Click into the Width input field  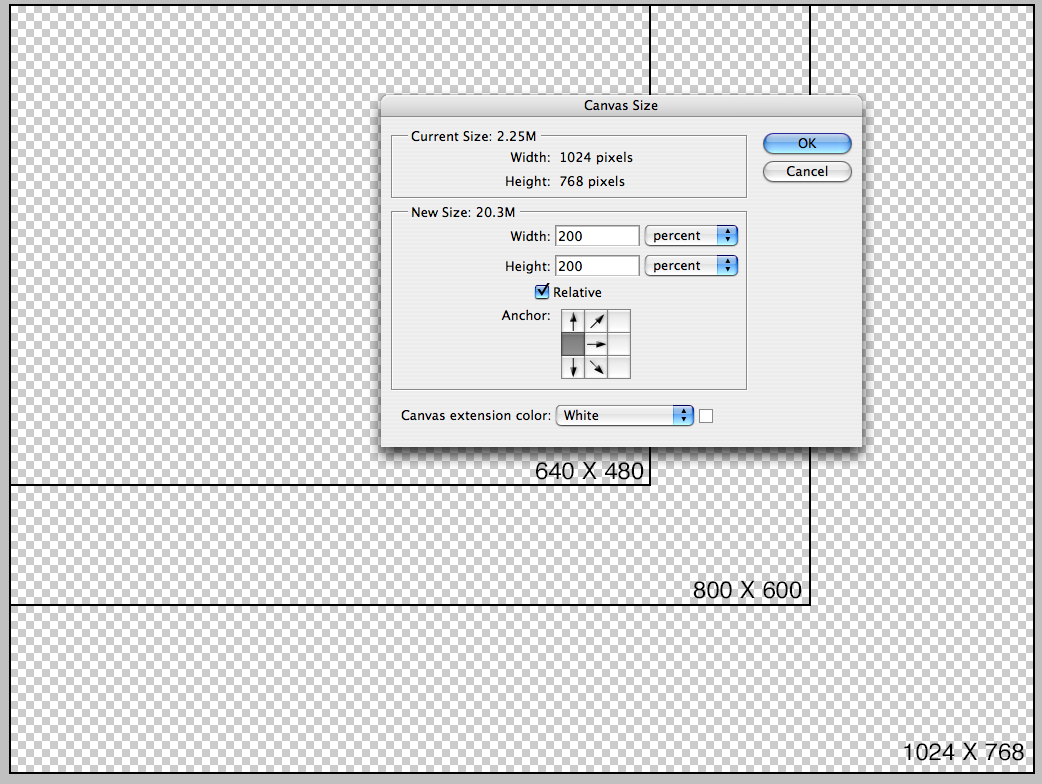pos(596,236)
